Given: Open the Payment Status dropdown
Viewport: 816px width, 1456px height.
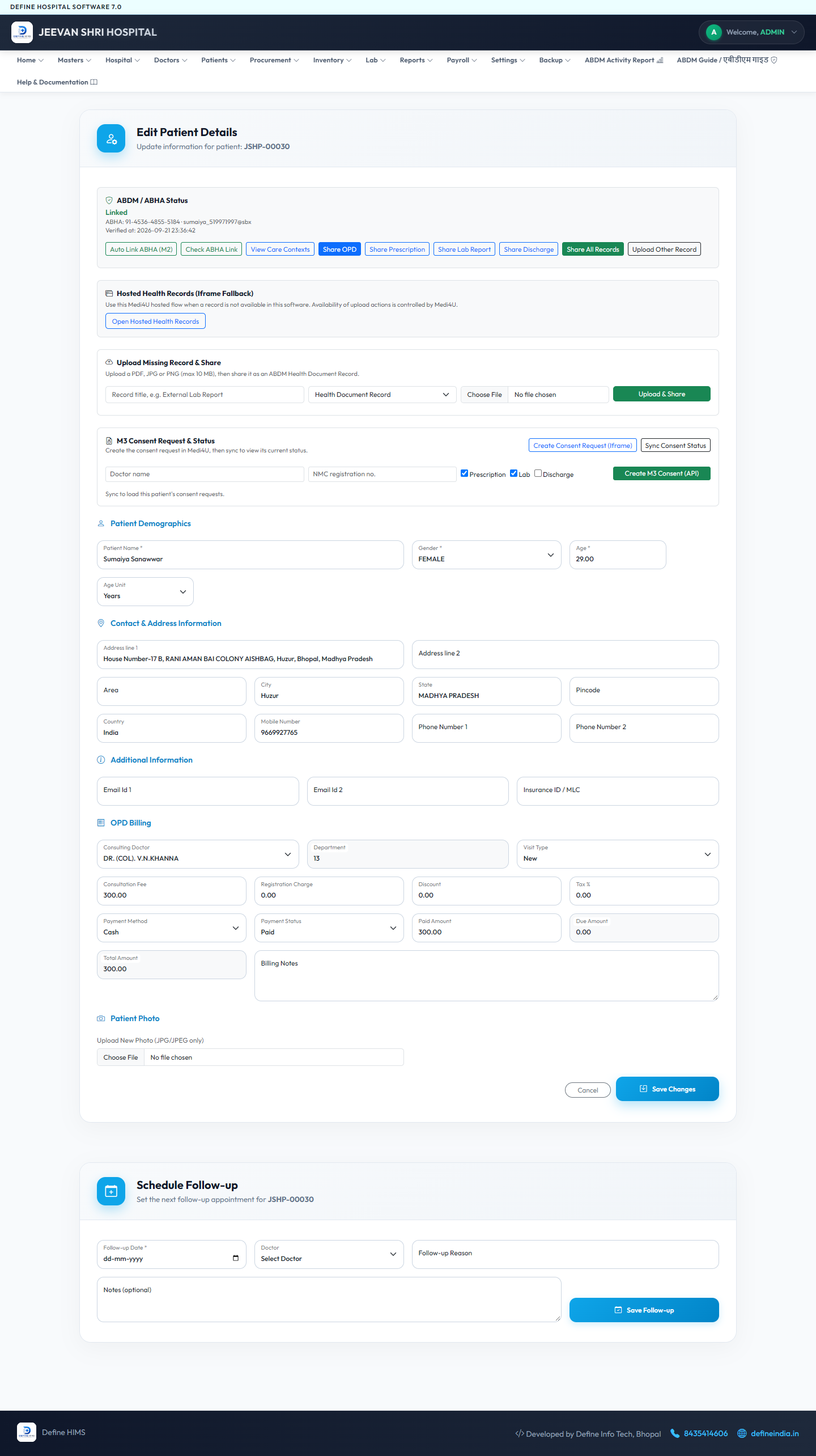Looking at the screenshot, I should (329, 928).
